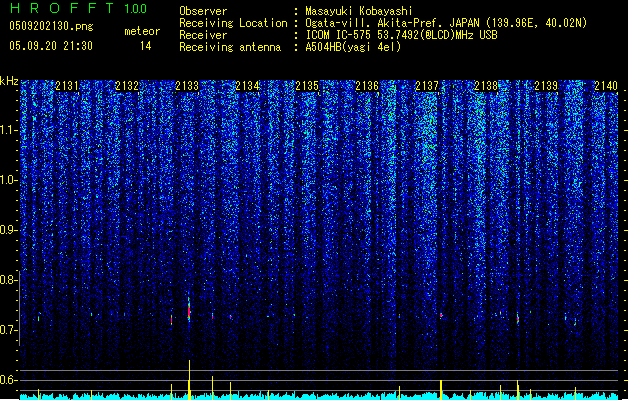Click the Receiver field label

tap(203, 35)
